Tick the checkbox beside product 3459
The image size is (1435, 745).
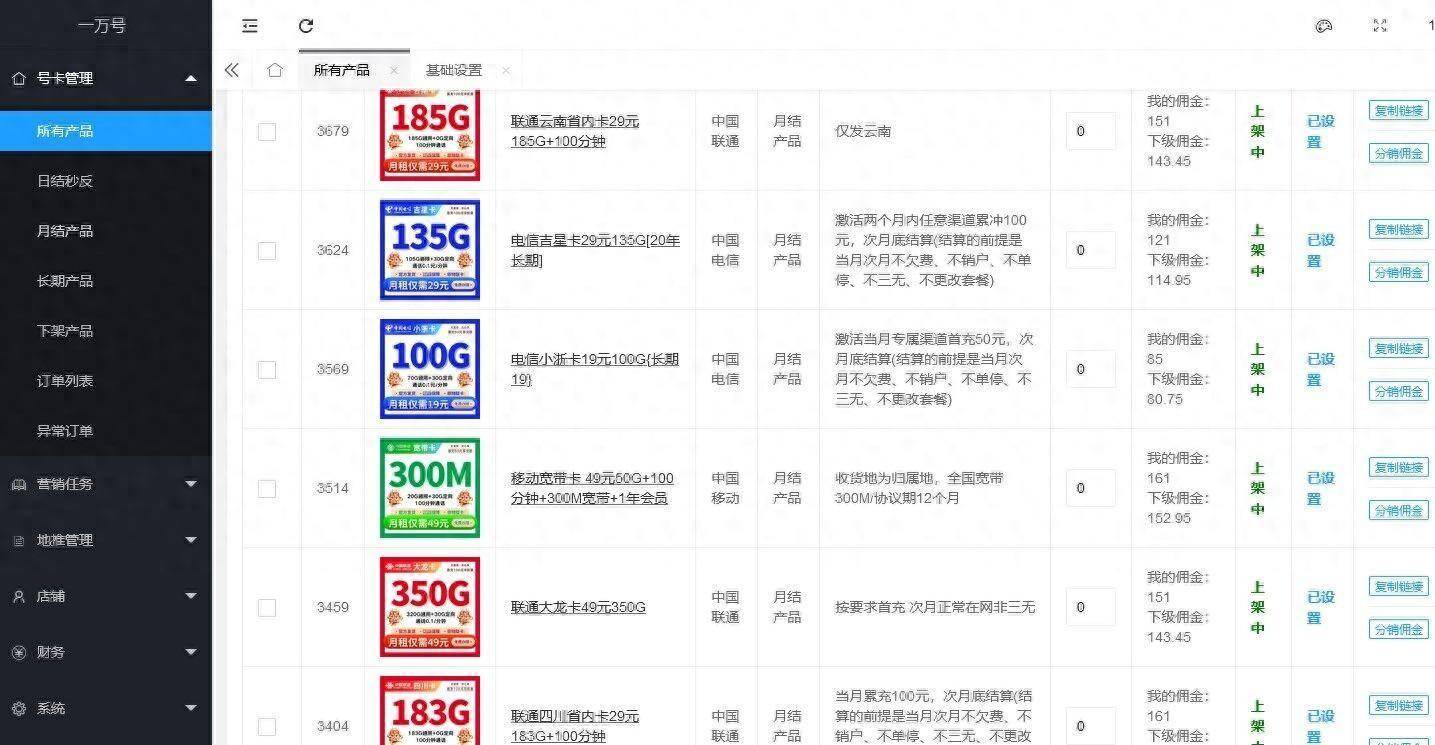266,607
